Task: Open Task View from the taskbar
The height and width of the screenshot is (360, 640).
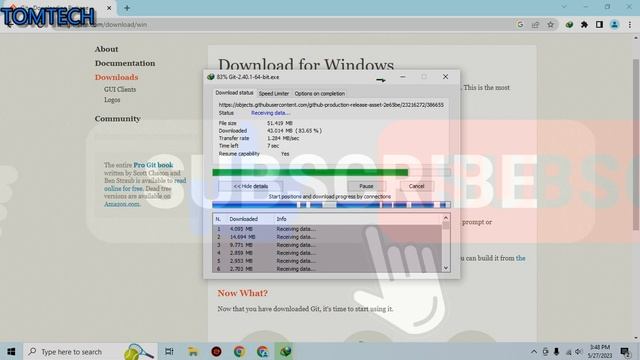Action: 169,351
